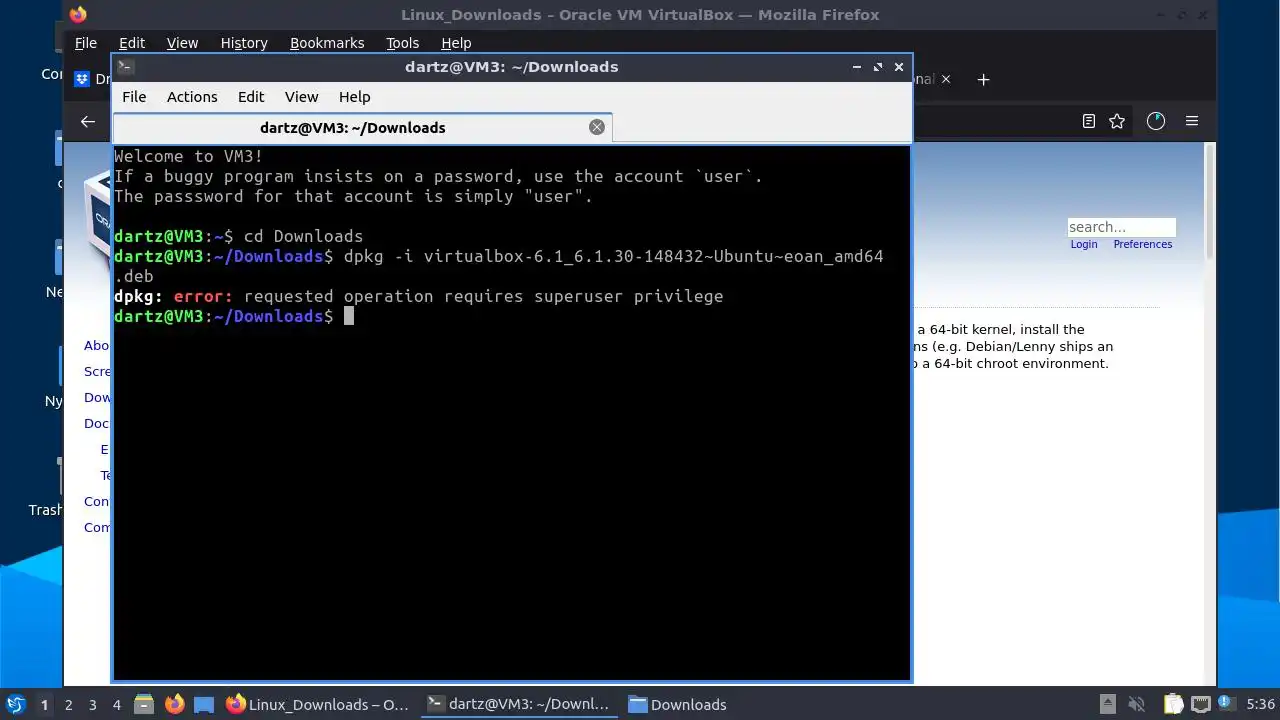
Task: Open Firefox File menu
Action: pyautogui.click(x=86, y=43)
